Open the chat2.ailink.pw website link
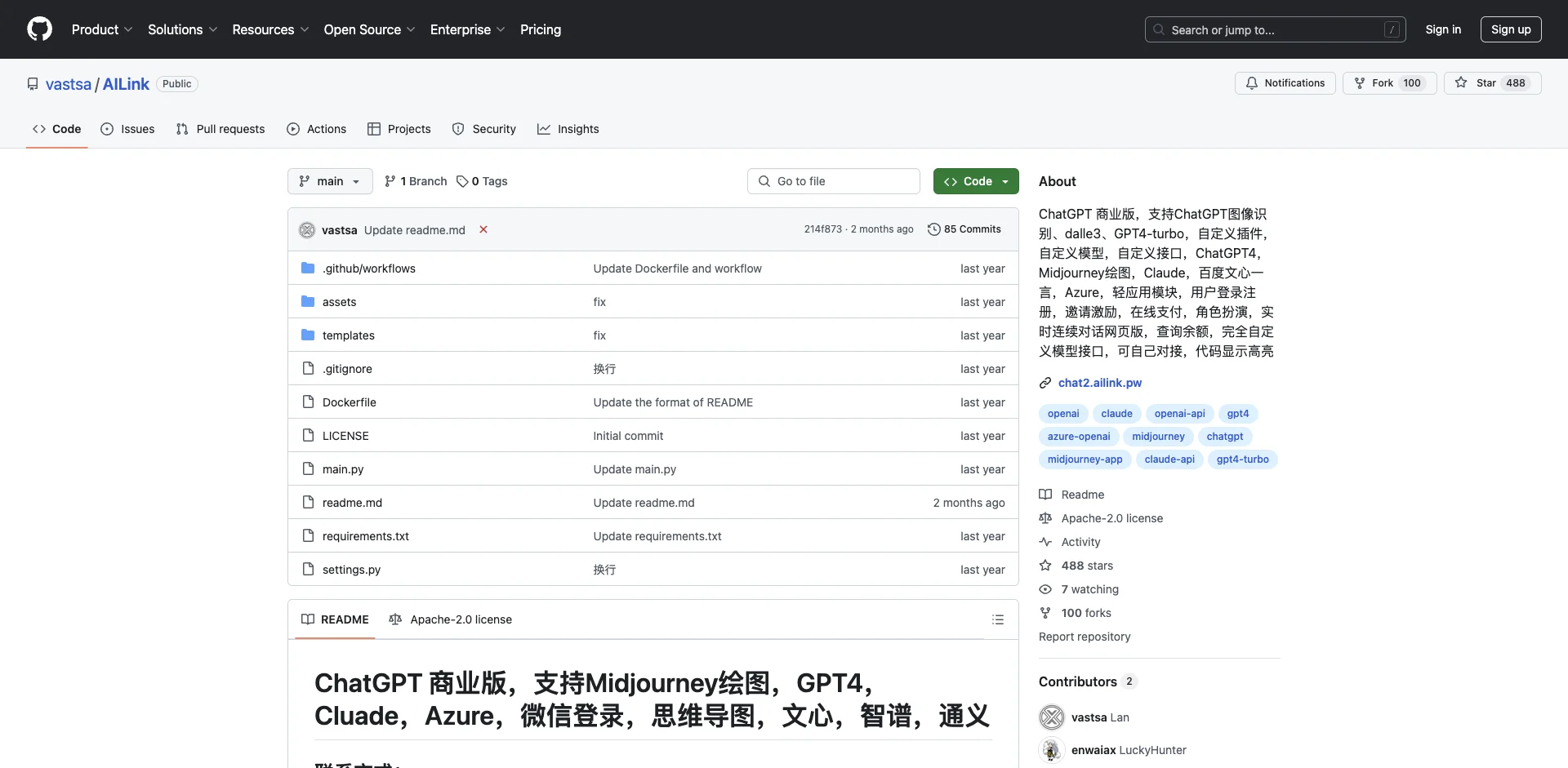Viewport: 1568px width, 768px height. (x=1100, y=383)
